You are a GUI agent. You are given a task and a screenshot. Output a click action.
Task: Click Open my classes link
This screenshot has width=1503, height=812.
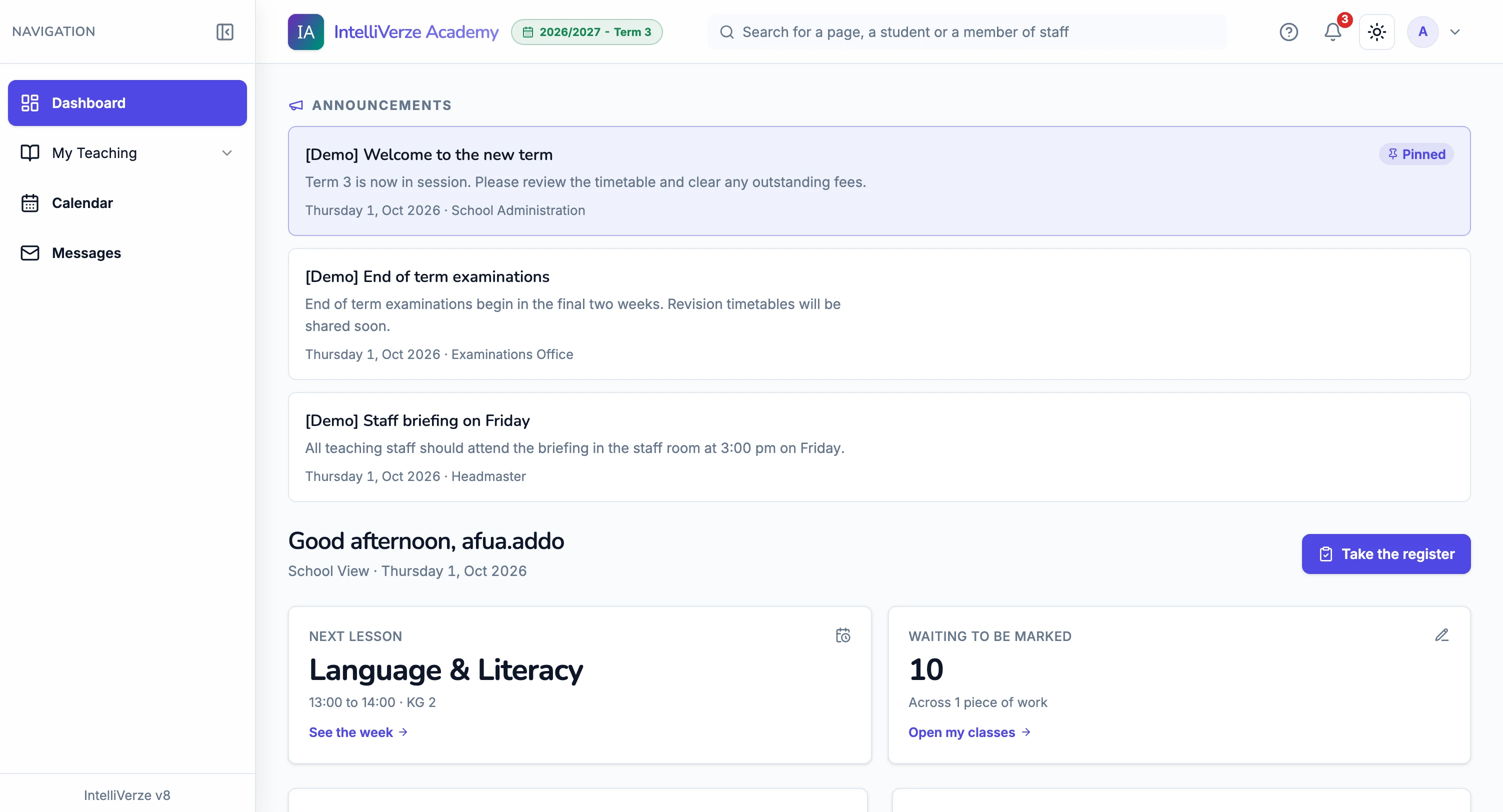pos(969,732)
